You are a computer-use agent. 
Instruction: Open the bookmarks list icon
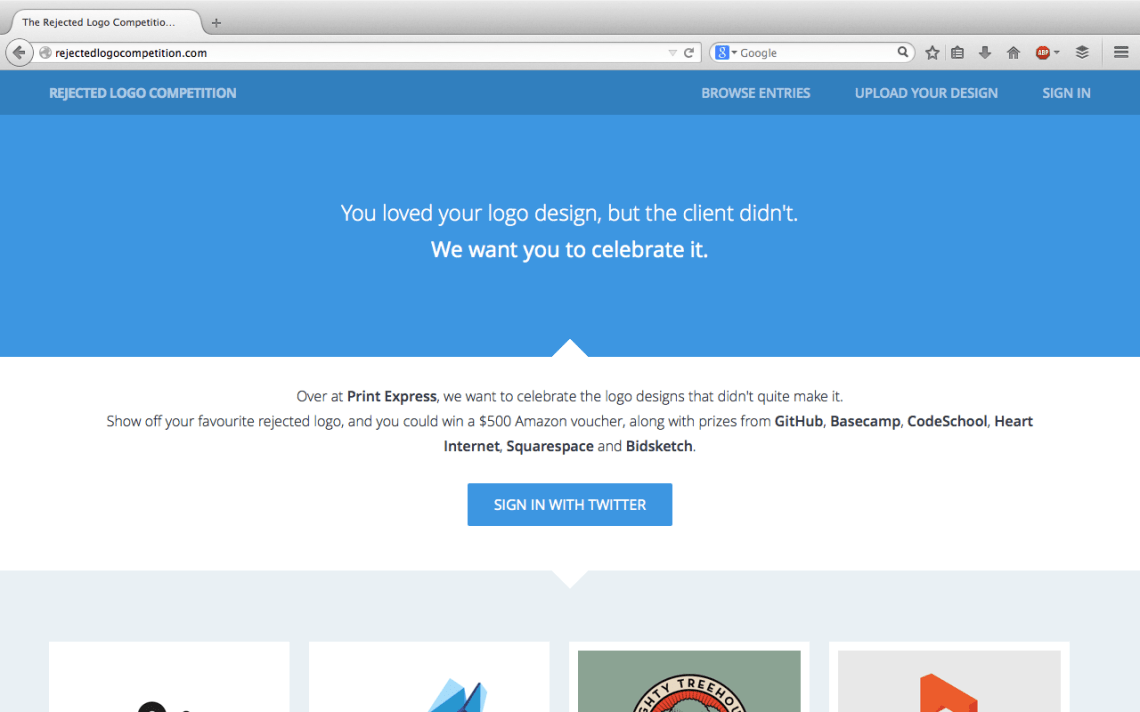(x=958, y=53)
